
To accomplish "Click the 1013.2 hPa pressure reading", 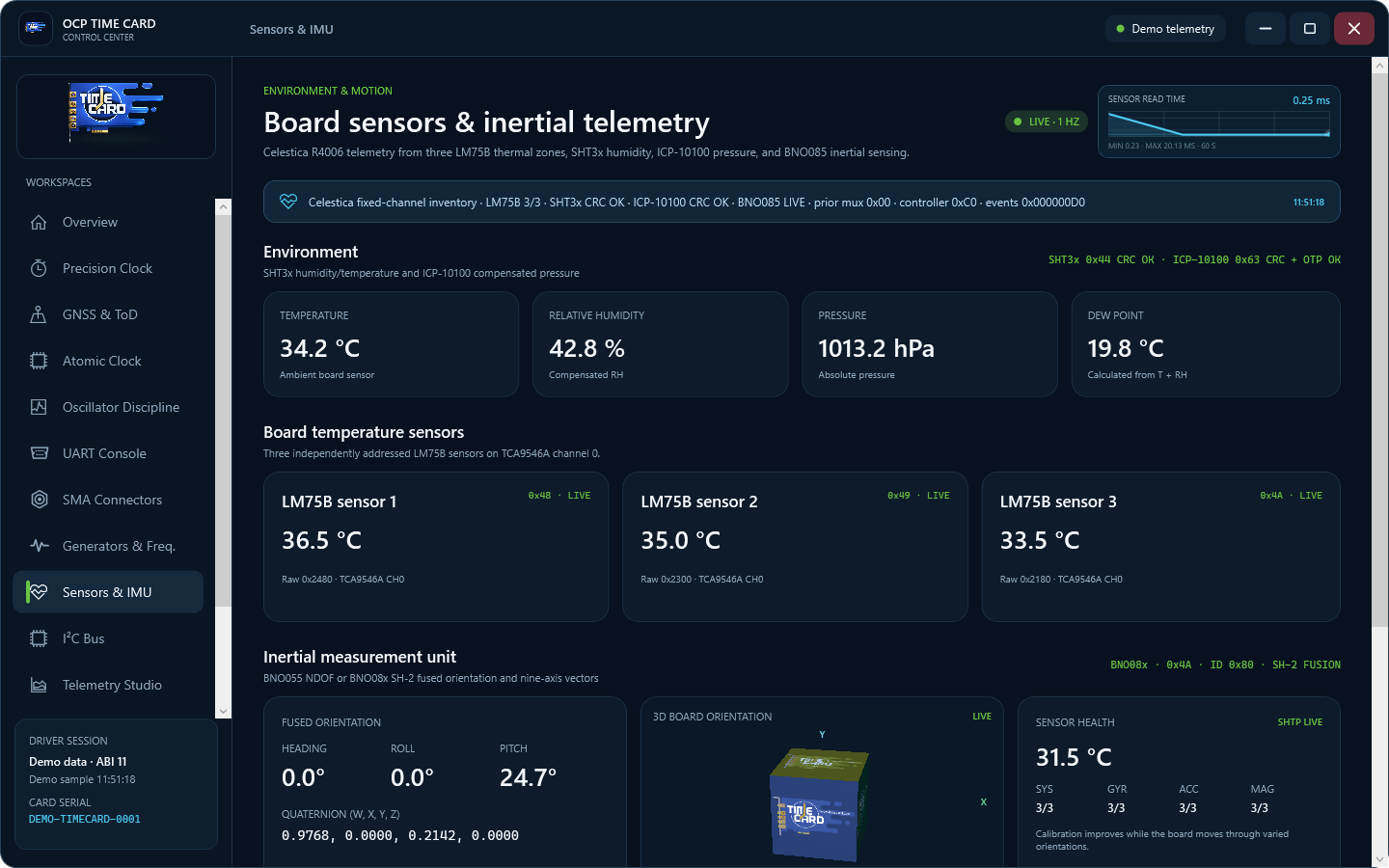I will point(876,348).
